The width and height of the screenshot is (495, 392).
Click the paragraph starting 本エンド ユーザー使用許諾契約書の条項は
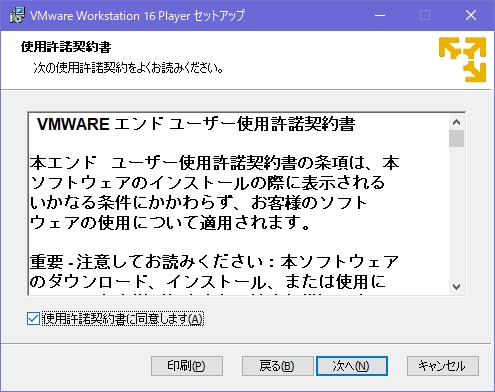click(214, 193)
